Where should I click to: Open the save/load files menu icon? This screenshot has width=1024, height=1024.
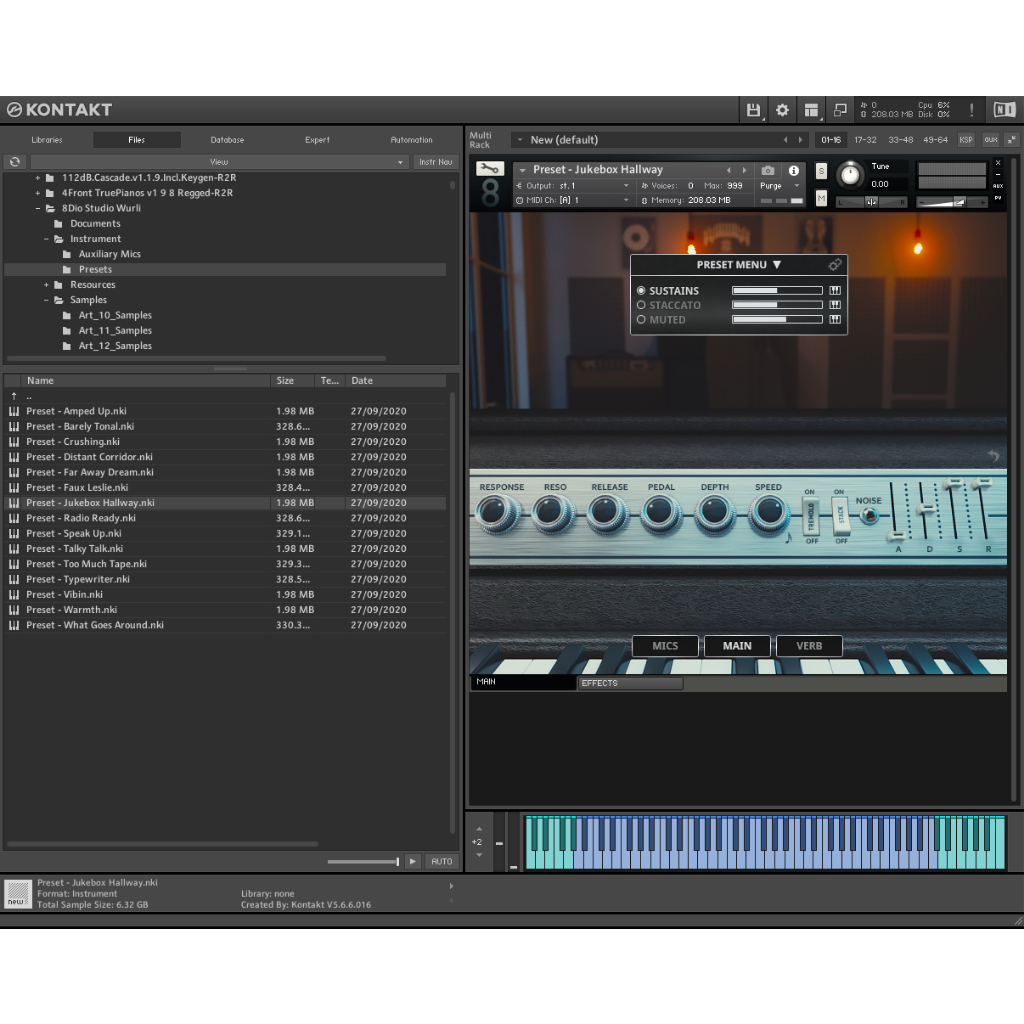(x=753, y=110)
